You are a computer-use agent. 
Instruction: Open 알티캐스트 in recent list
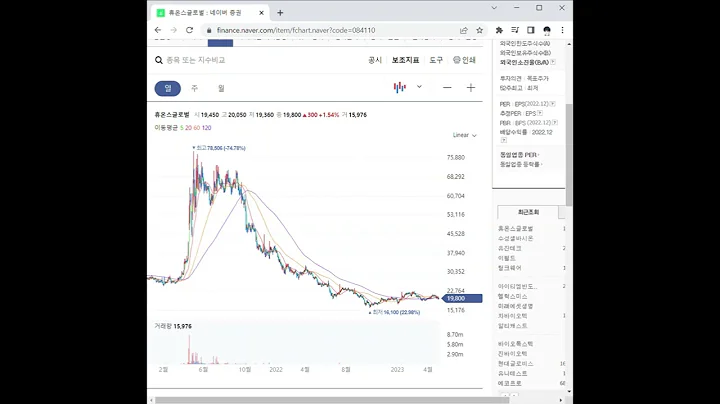click(512, 326)
